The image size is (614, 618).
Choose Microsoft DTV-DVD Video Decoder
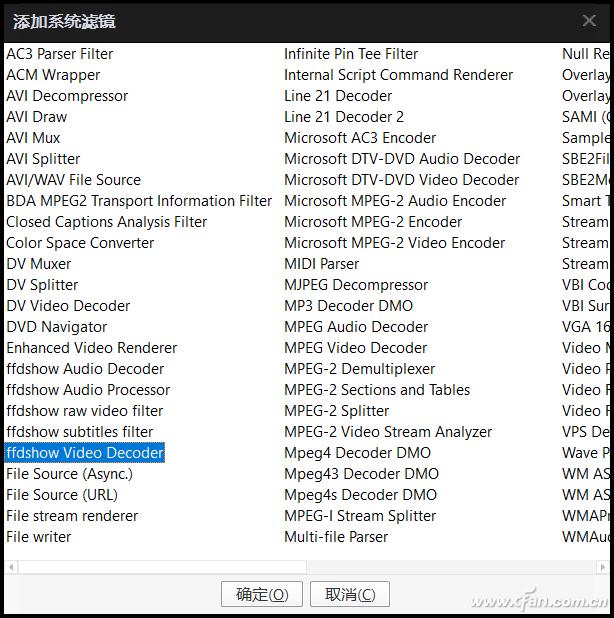[402, 180]
